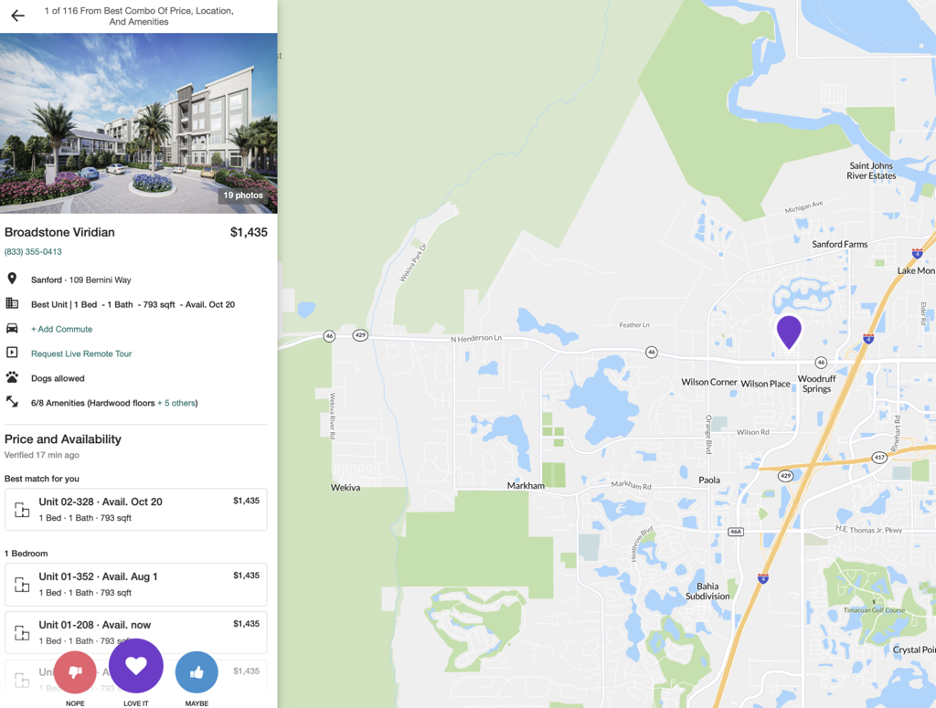Click the purple map pin marker
The height and width of the screenshot is (708, 936).
[789, 333]
